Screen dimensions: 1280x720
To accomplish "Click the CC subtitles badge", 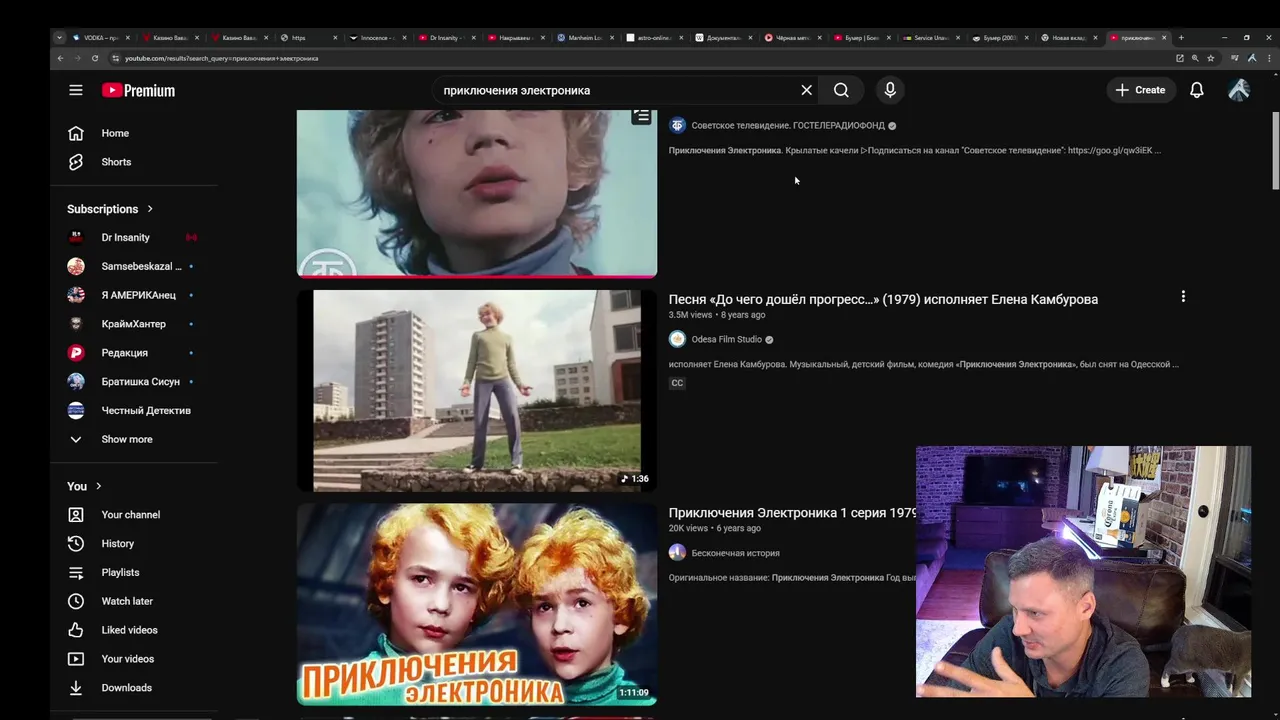I will point(677,383).
